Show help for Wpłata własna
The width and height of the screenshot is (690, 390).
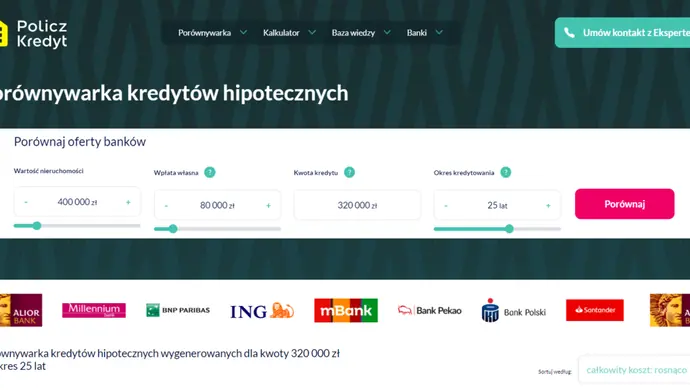210,172
